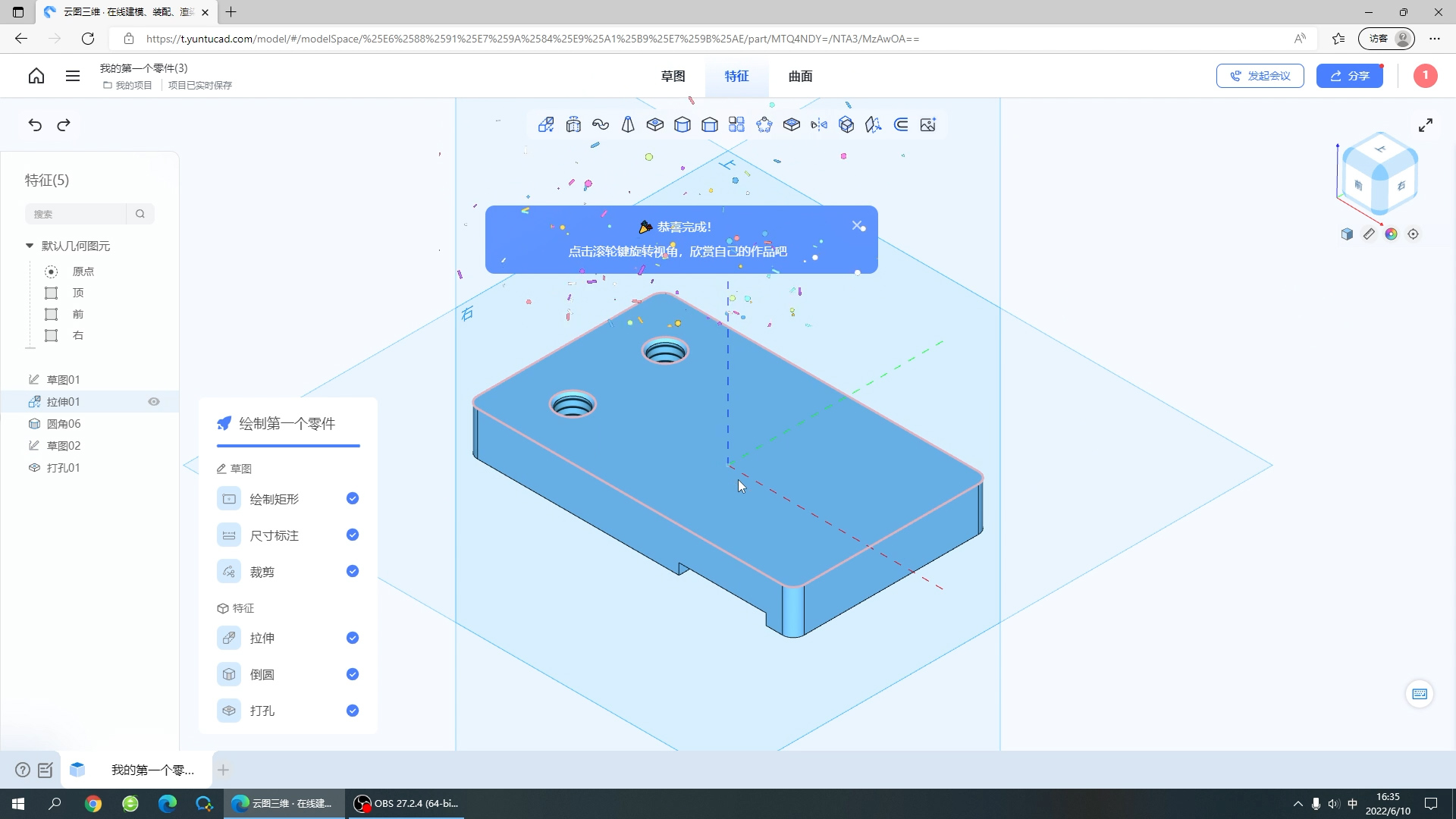This screenshot has height=819, width=1456.
Task: Start a meeting via 发起会议 button
Action: [x=1259, y=75]
